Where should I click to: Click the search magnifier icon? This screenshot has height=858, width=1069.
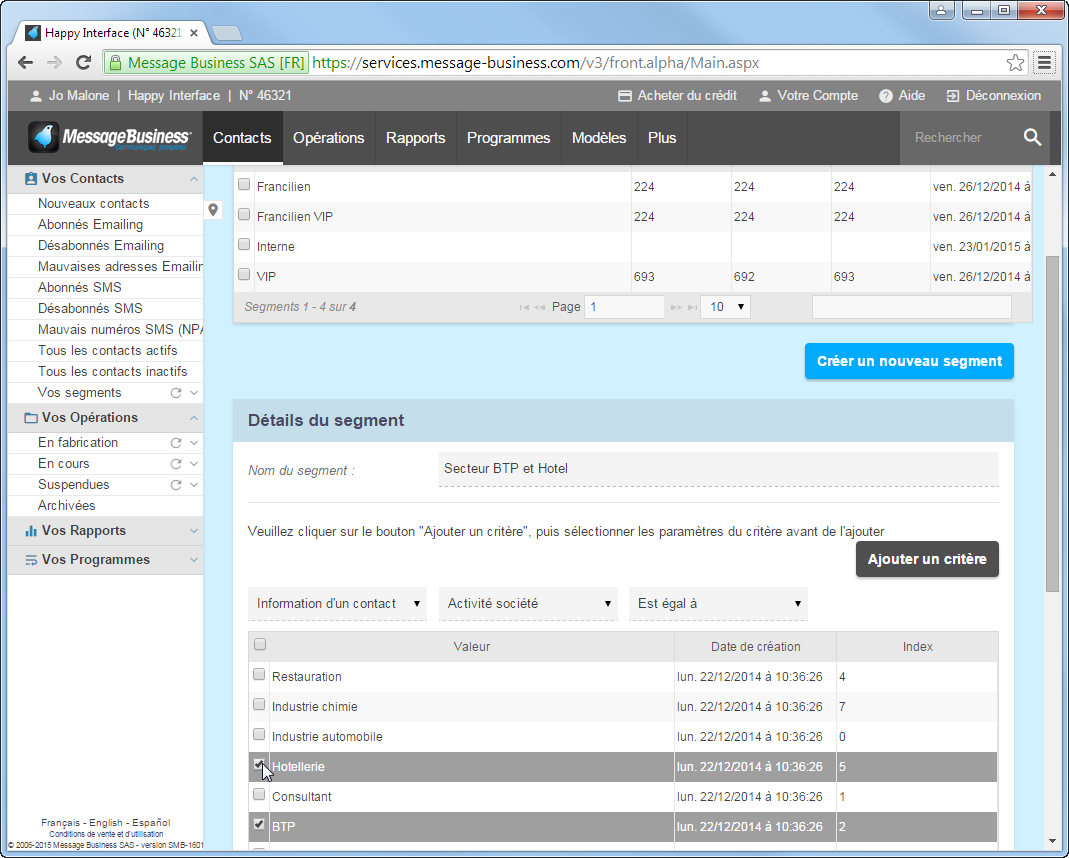pyautogui.click(x=1032, y=138)
